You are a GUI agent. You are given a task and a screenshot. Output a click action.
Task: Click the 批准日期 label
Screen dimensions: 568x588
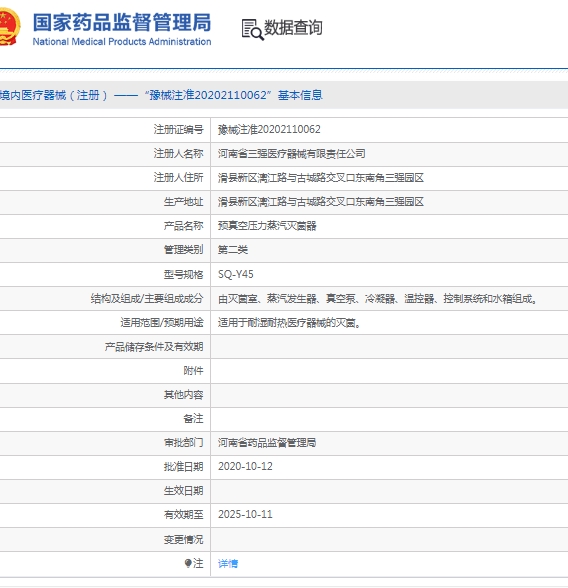(x=183, y=466)
